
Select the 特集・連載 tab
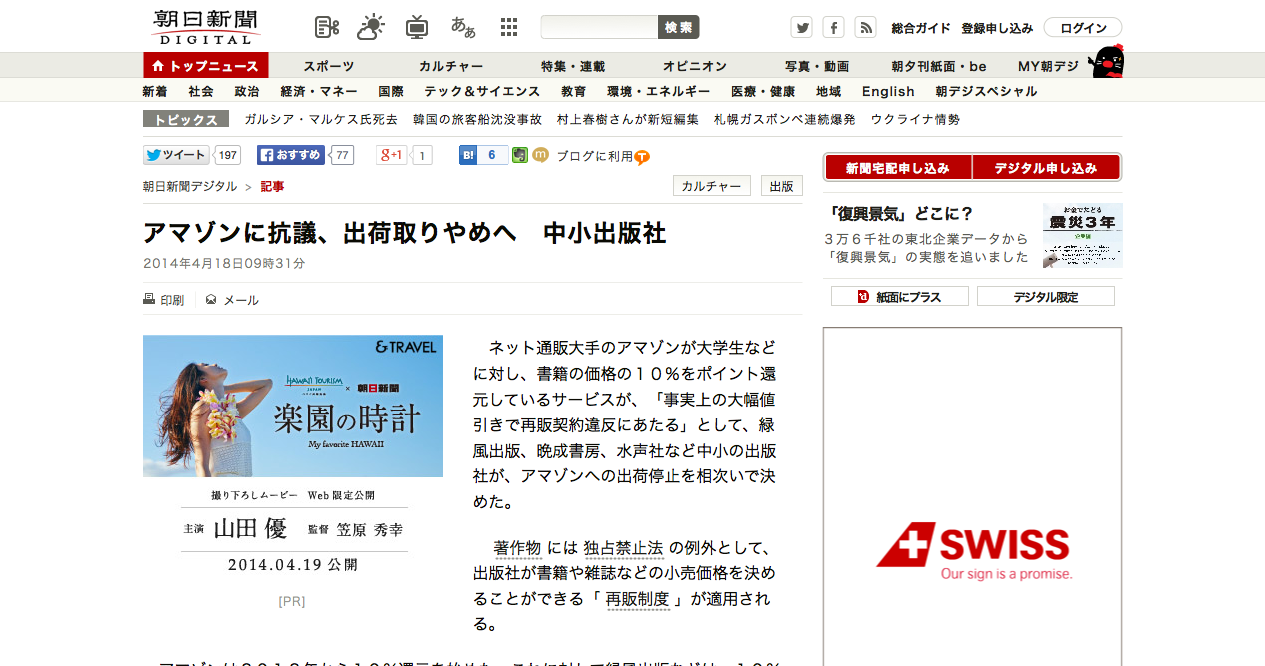pos(573,66)
